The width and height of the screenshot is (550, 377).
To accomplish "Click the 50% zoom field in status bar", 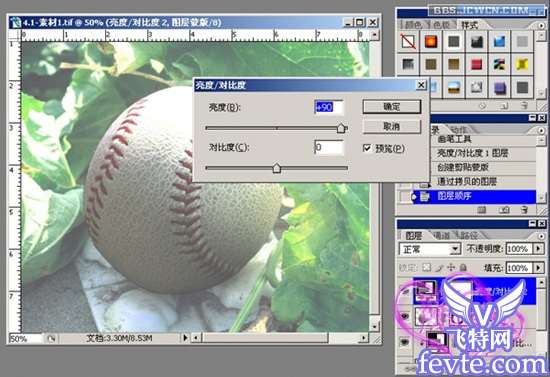I will click(25, 339).
